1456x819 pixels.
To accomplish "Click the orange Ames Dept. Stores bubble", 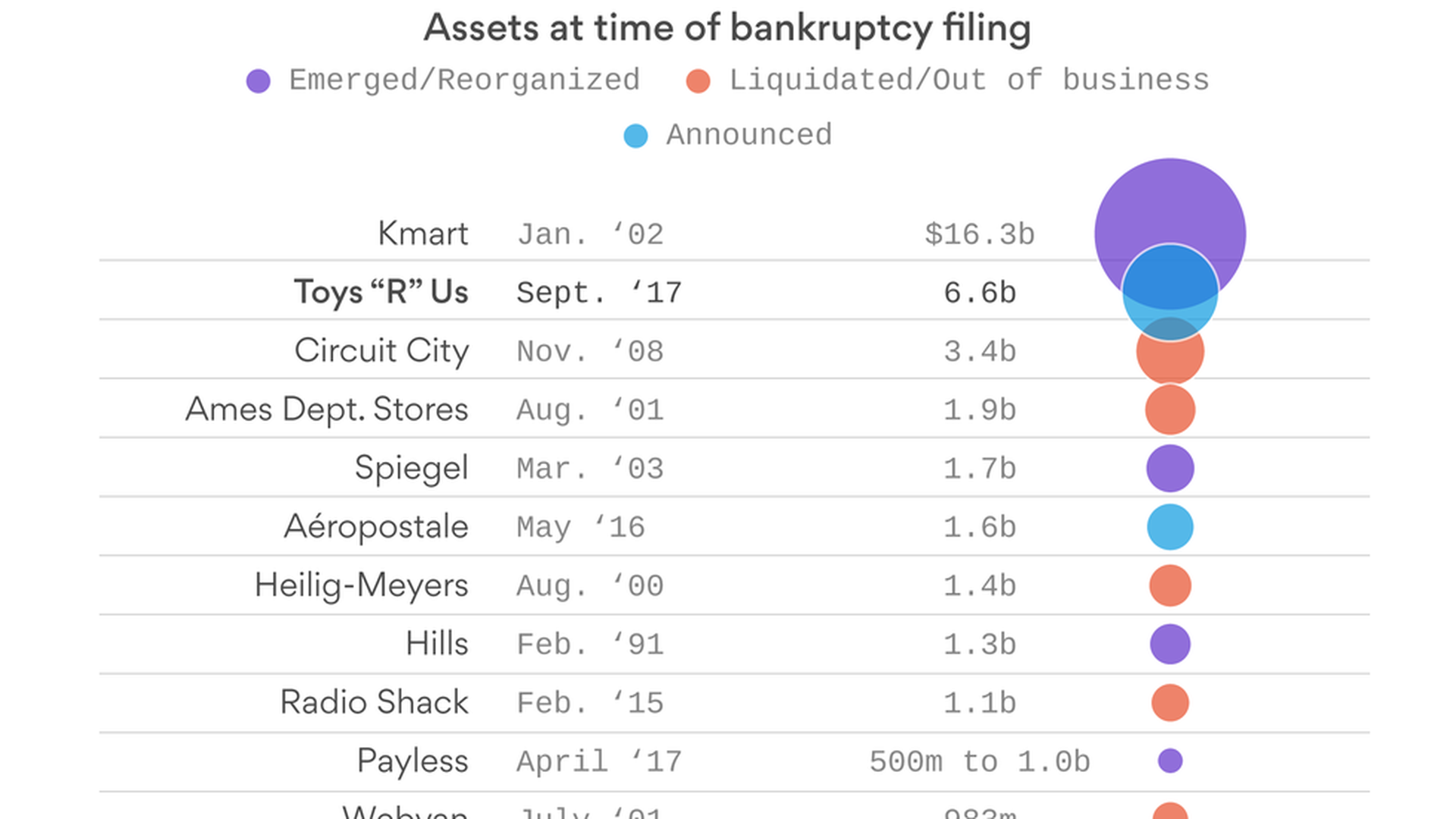I will pyautogui.click(x=1169, y=409).
